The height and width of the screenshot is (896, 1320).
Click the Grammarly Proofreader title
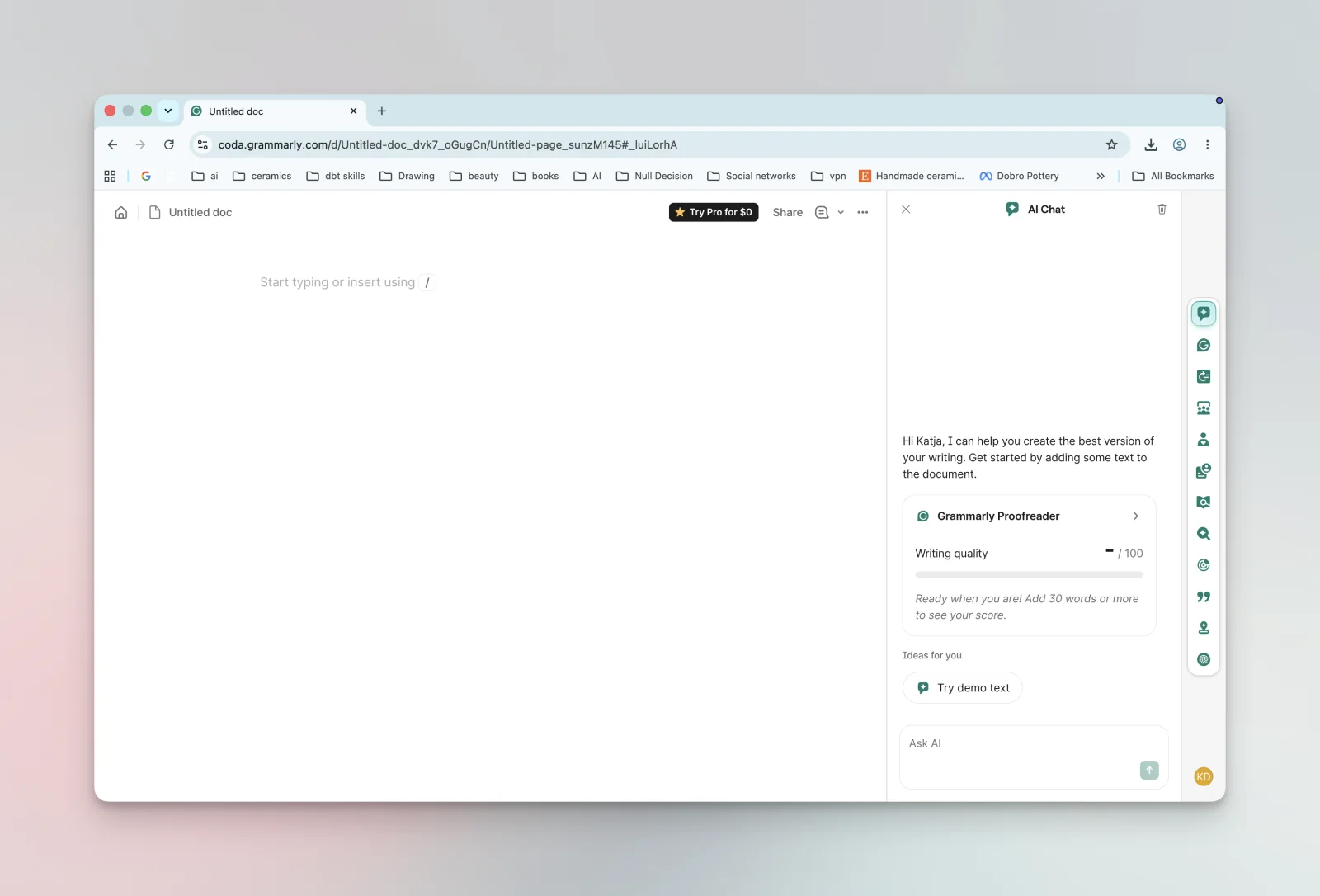click(998, 516)
